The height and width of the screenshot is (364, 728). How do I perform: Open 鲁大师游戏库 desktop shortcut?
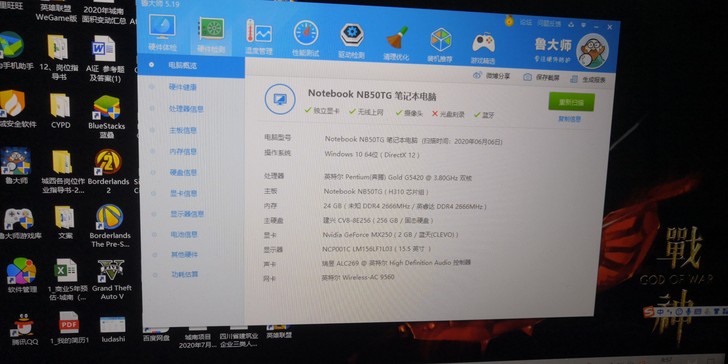(19, 224)
